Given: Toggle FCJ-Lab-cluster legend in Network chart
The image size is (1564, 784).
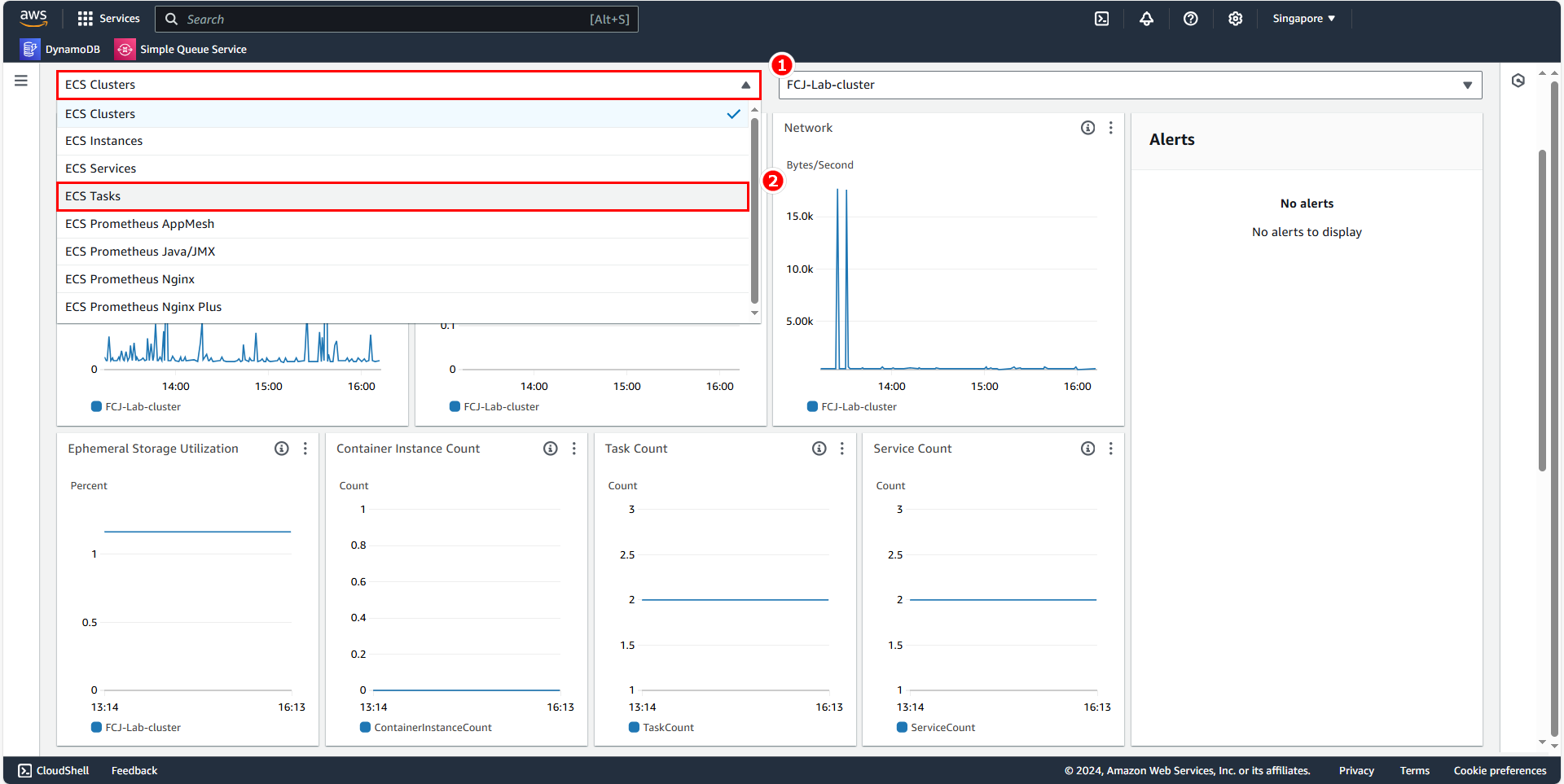Looking at the screenshot, I should point(852,406).
